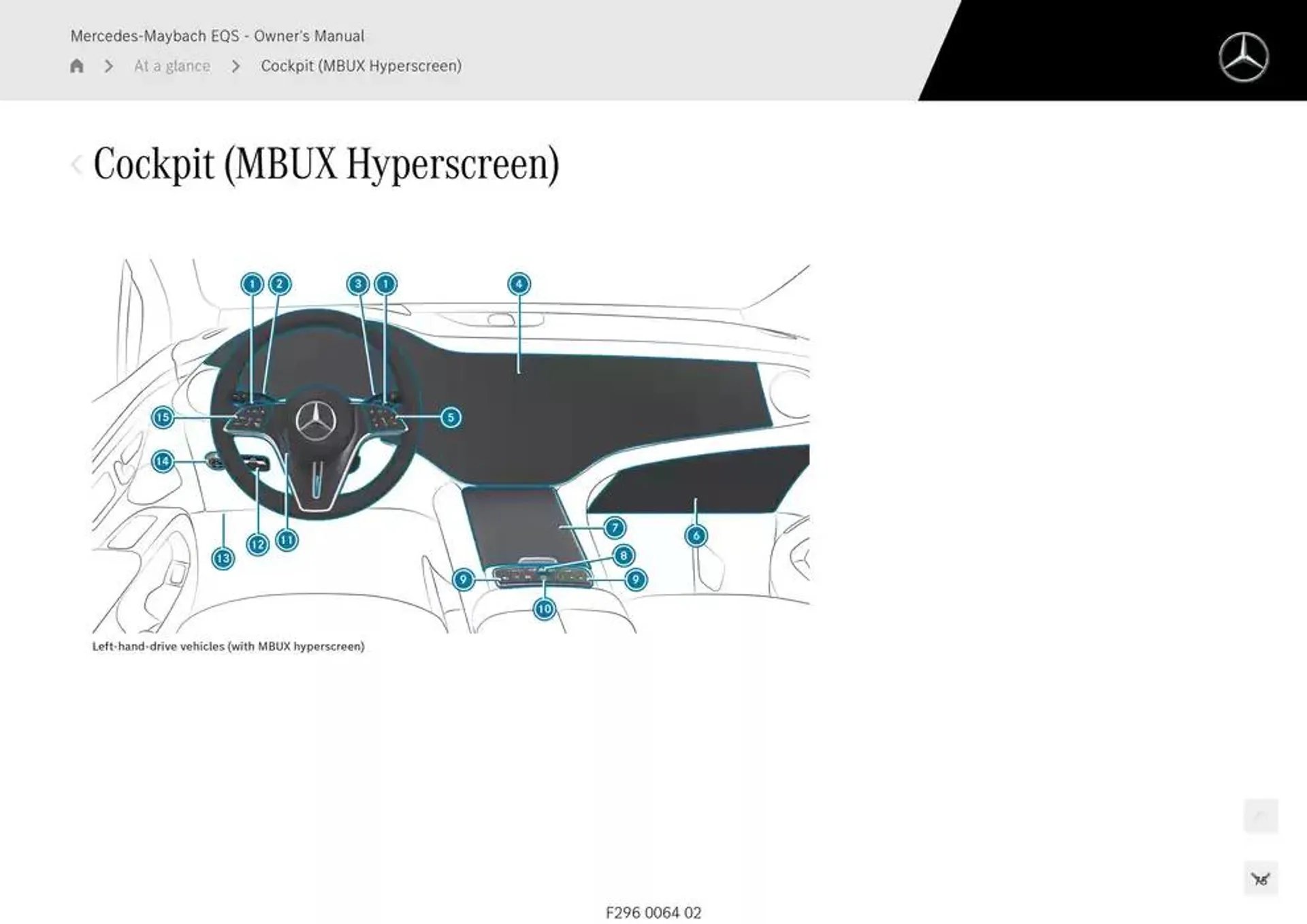Select callout 6 for the passenger display
This screenshot has width=1307, height=924.
click(696, 535)
